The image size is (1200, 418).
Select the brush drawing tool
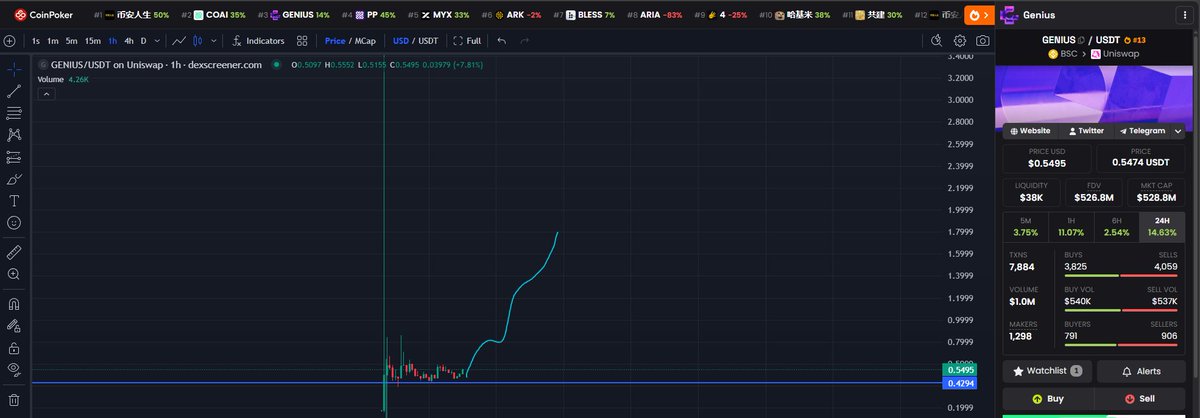pyautogui.click(x=14, y=179)
